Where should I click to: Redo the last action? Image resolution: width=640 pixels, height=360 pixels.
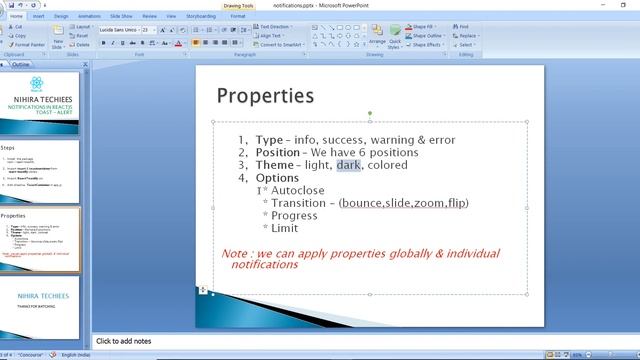(33, 5)
